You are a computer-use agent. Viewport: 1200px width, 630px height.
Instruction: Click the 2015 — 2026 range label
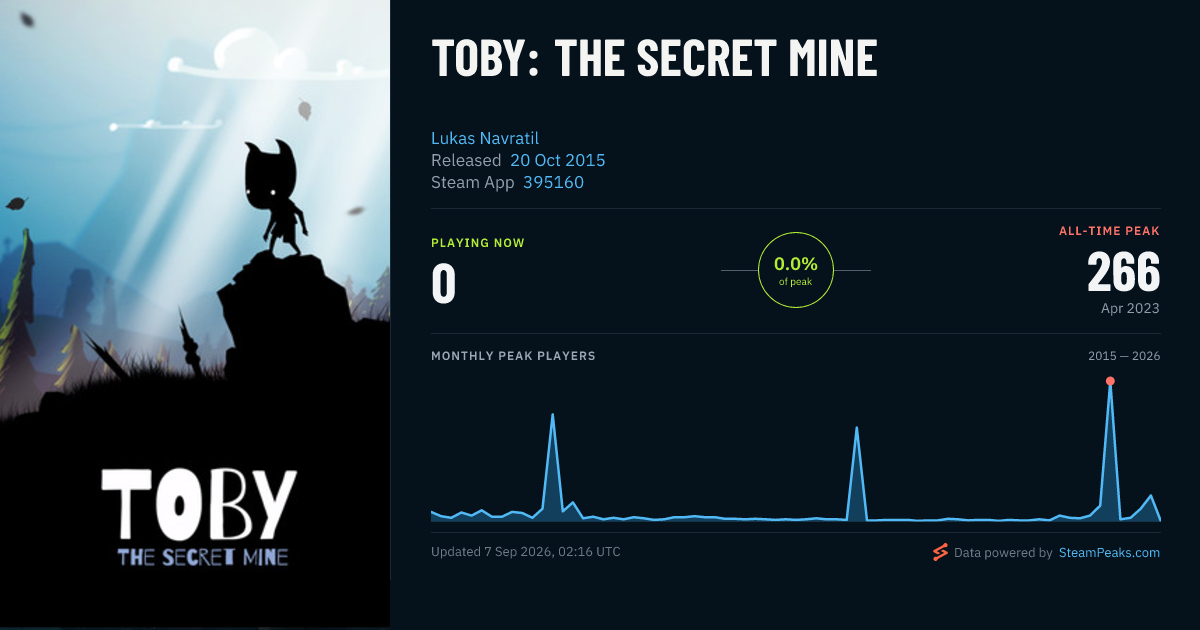click(1124, 356)
